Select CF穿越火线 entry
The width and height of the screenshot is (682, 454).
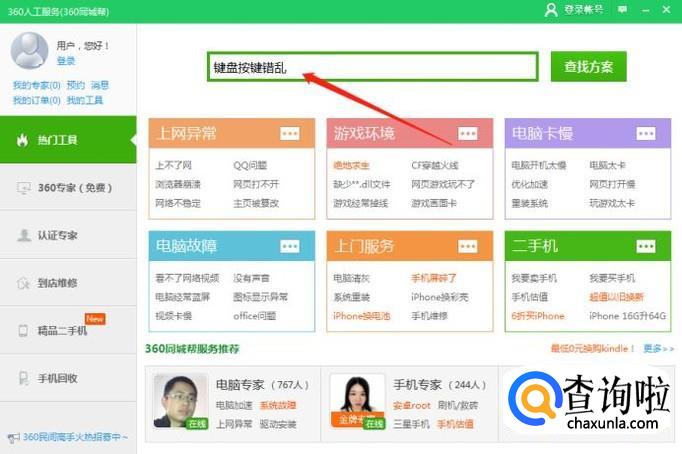pyautogui.click(x=435, y=165)
